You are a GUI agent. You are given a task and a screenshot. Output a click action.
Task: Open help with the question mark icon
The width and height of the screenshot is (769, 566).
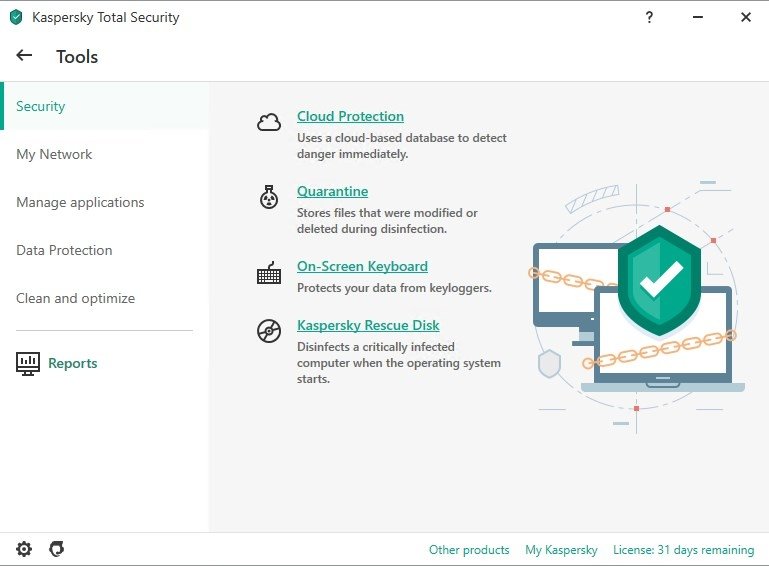649,17
